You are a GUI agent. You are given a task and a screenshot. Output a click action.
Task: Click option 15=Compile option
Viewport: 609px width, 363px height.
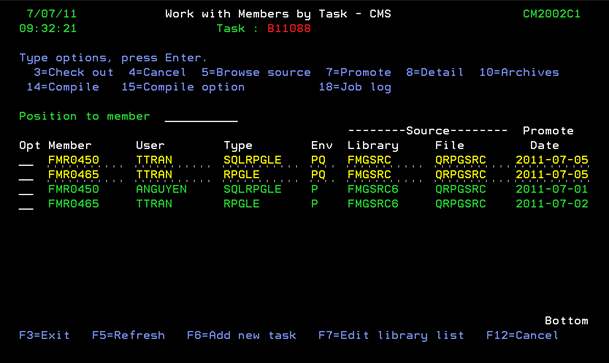(183, 87)
